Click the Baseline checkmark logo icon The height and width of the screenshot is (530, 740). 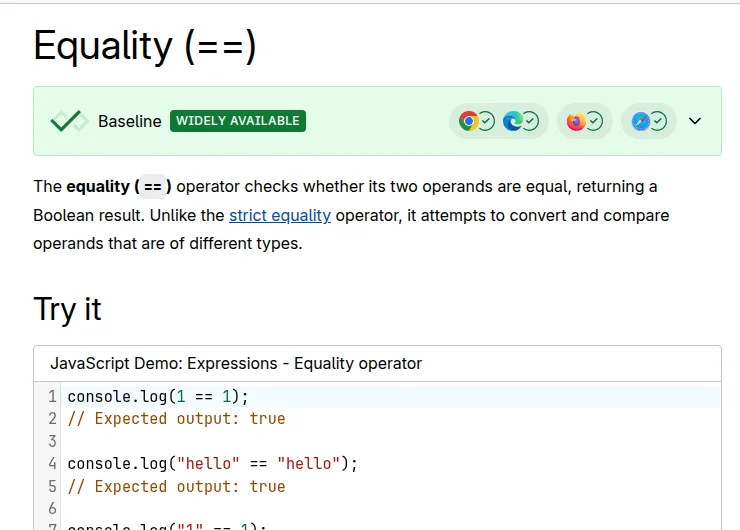(69, 121)
